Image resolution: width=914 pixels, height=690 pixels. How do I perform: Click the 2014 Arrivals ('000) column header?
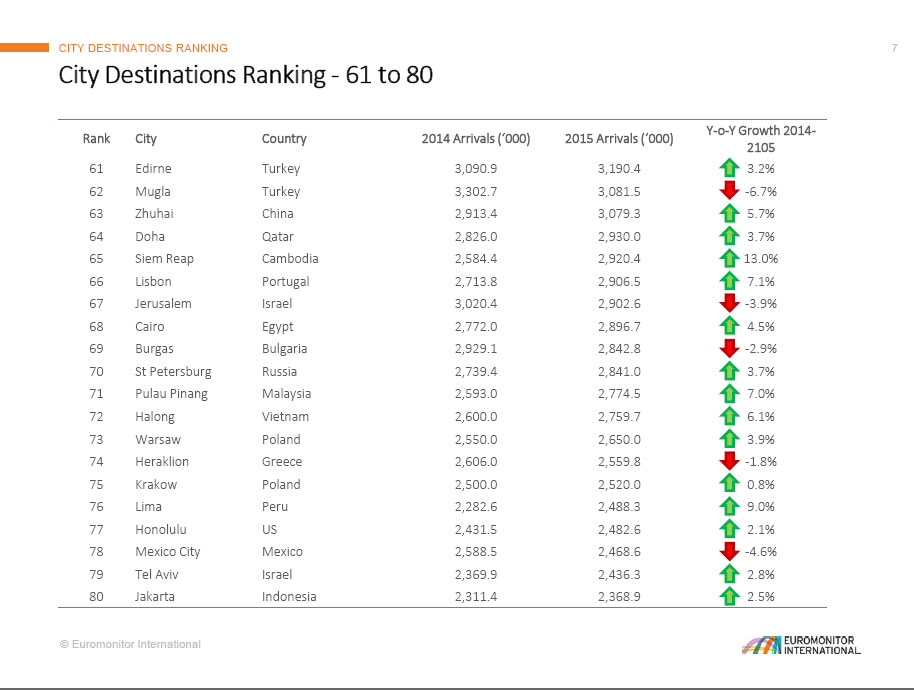(x=476, y=139)
